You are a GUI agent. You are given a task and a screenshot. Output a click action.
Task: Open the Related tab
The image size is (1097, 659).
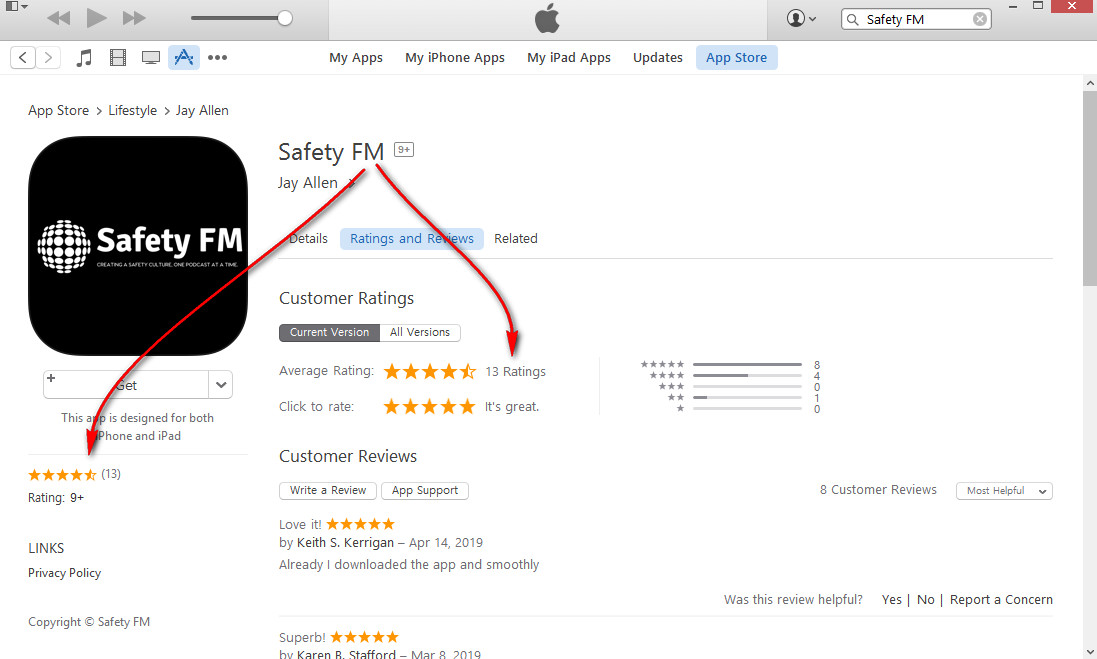pos(516,239)
